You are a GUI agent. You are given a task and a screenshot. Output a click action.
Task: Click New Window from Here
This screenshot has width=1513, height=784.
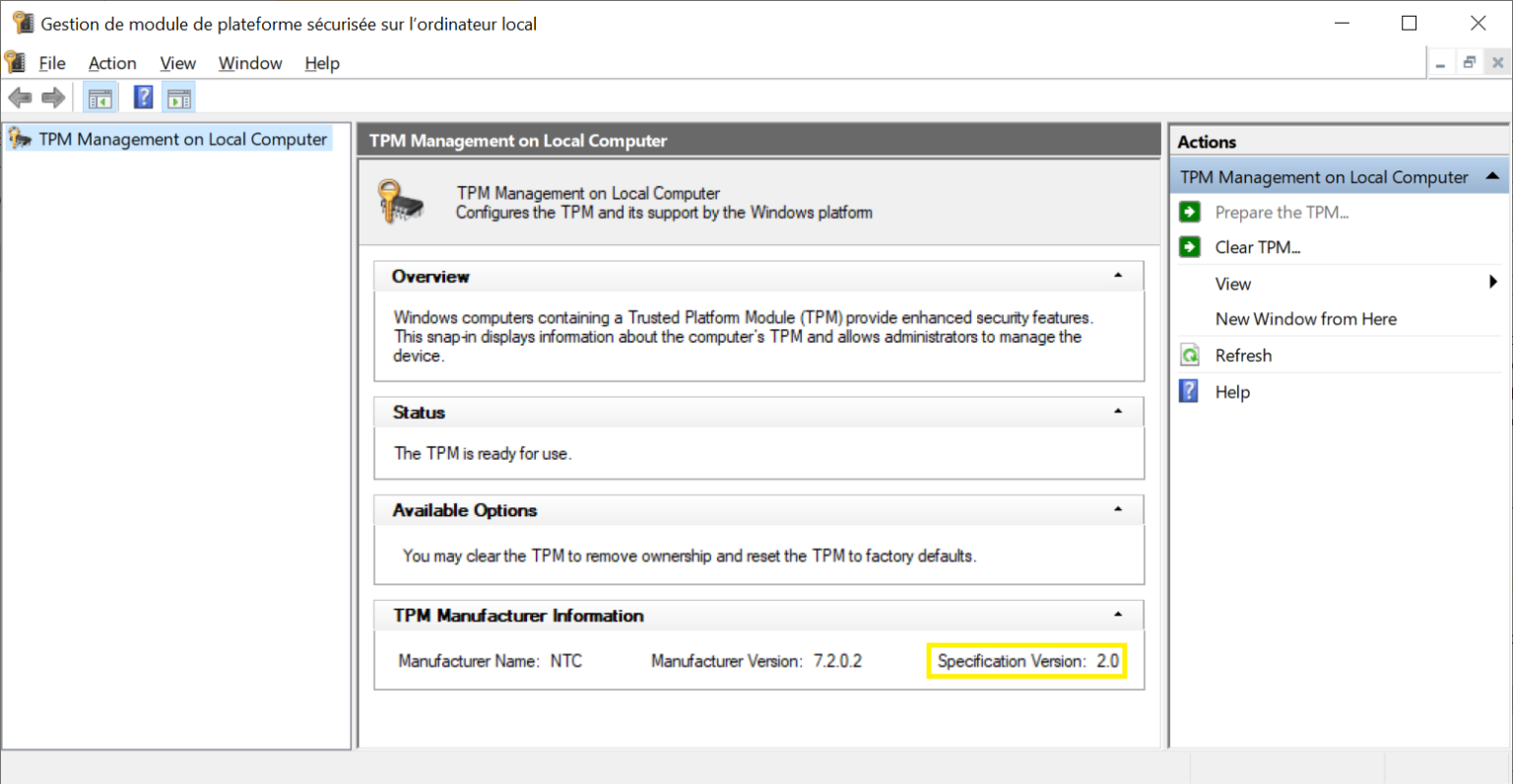point(1305,319)
